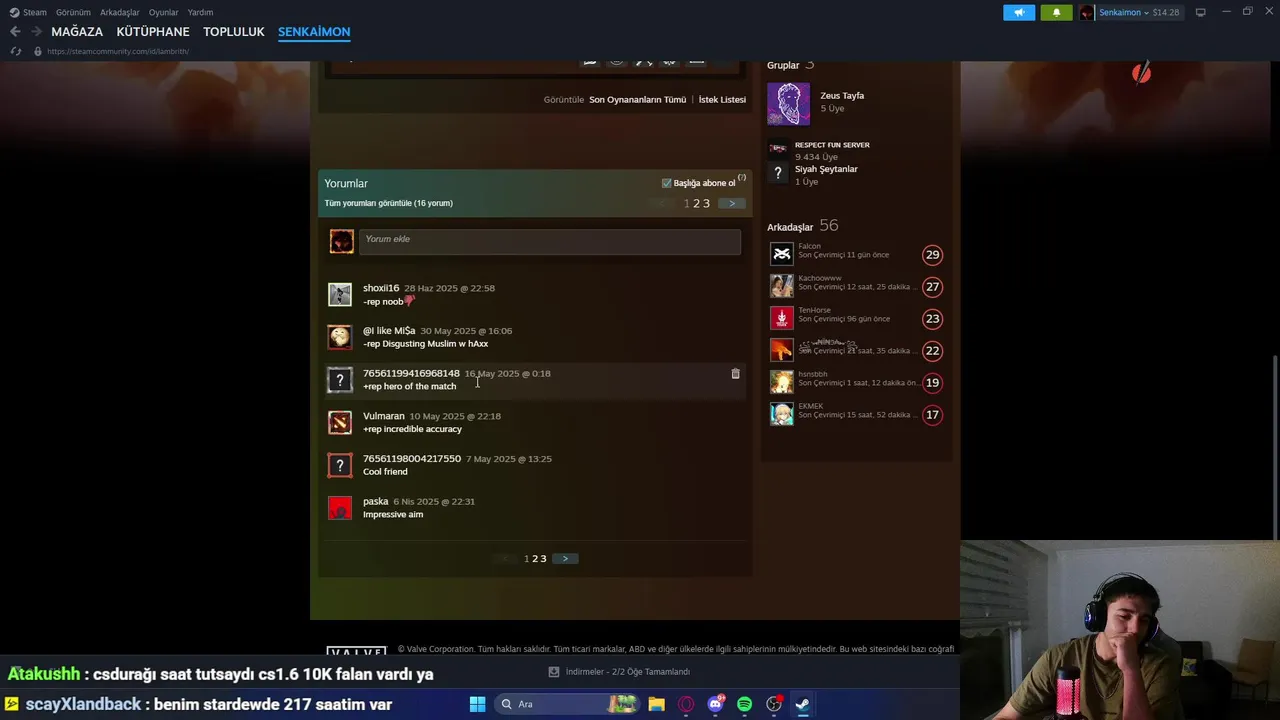Image resolution: width=1280 pixels, height=720 pixels.
Task: Open friend Kachoowww's avatar
Action: [x=781, y=286]
